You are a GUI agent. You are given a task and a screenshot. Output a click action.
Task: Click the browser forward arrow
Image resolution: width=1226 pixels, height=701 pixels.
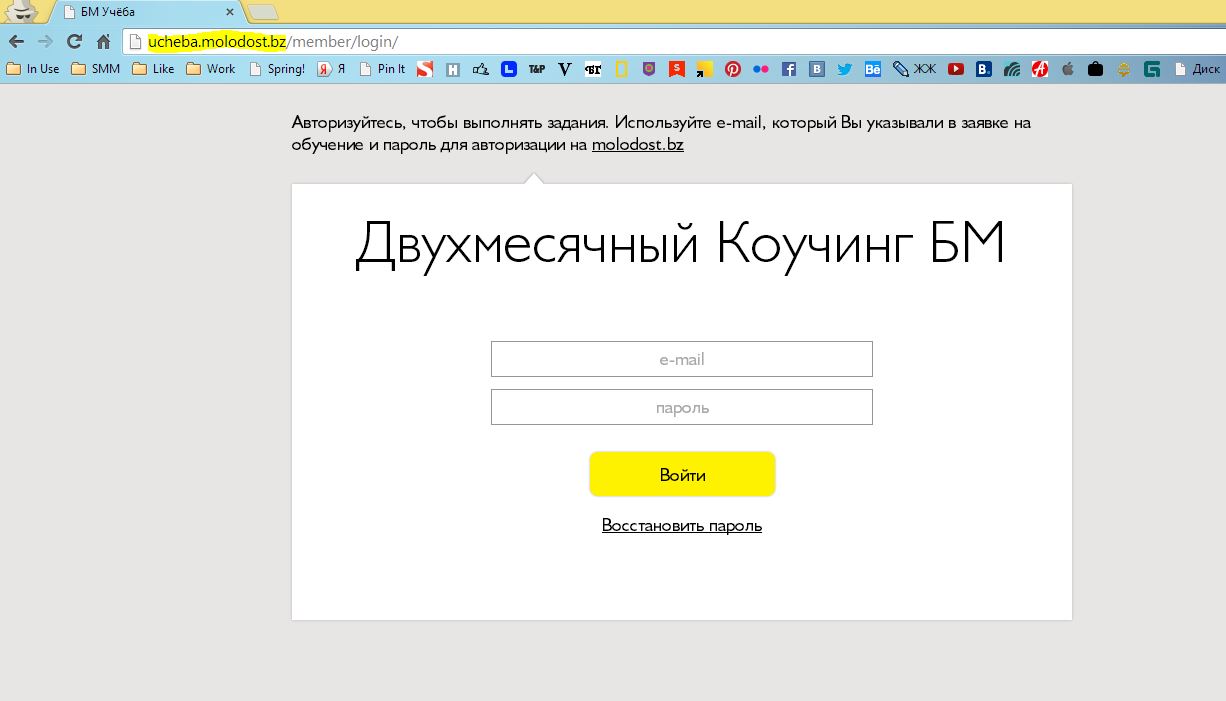click(45, 41)
